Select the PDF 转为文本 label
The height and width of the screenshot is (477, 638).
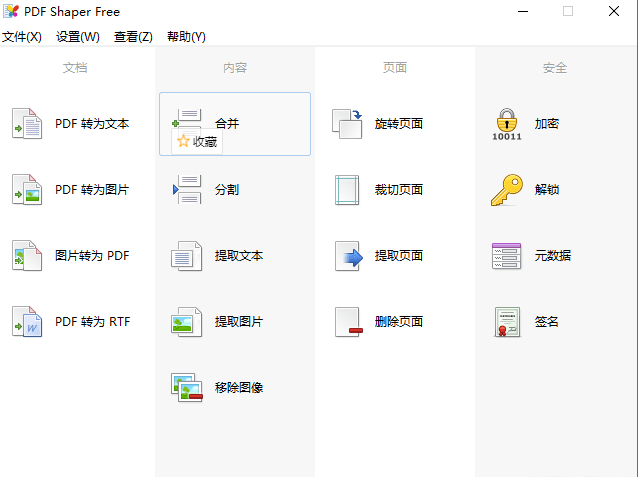(92, 123)
